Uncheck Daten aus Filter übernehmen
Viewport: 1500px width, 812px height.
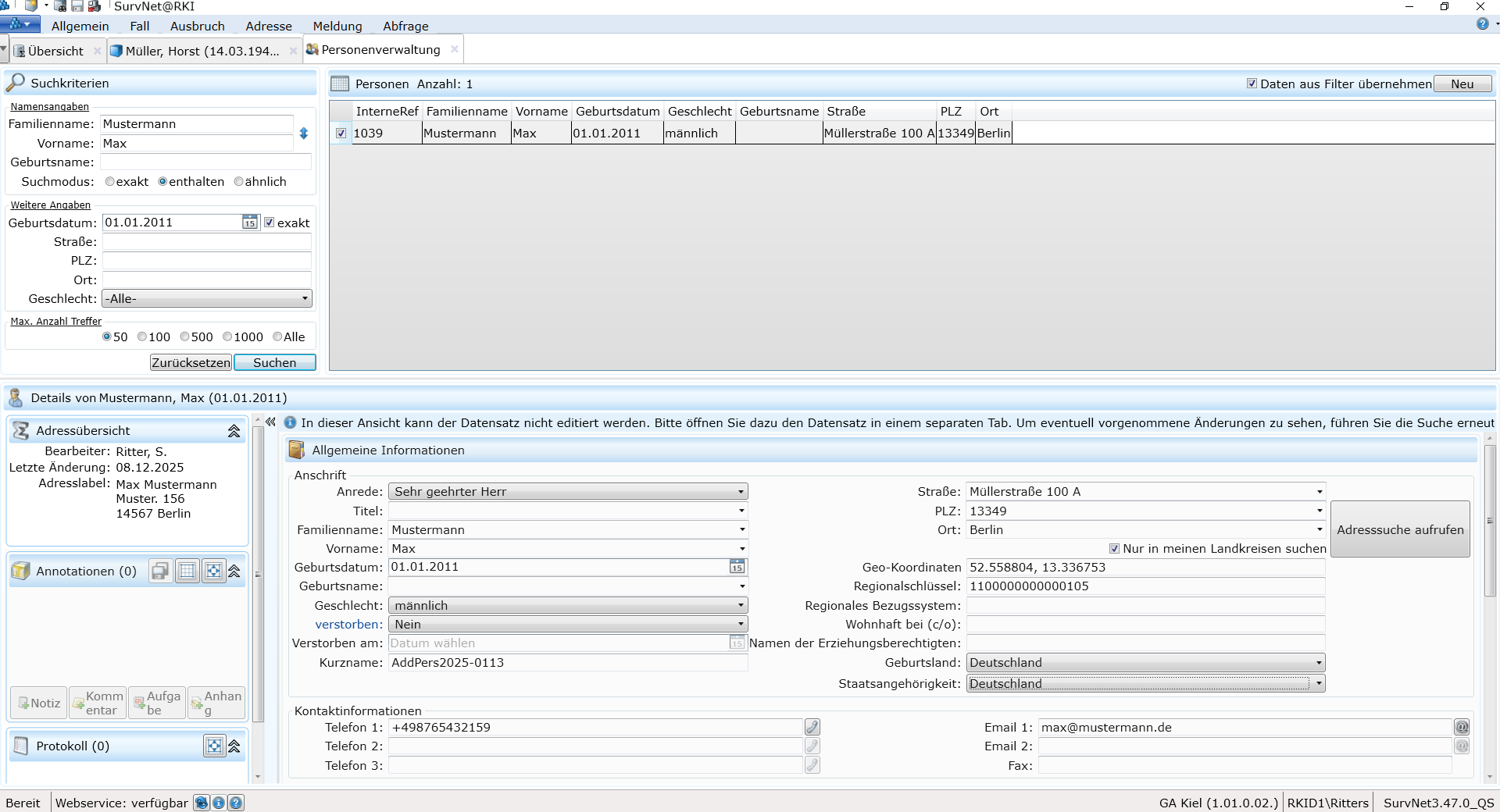click(x=1252, y=84)
